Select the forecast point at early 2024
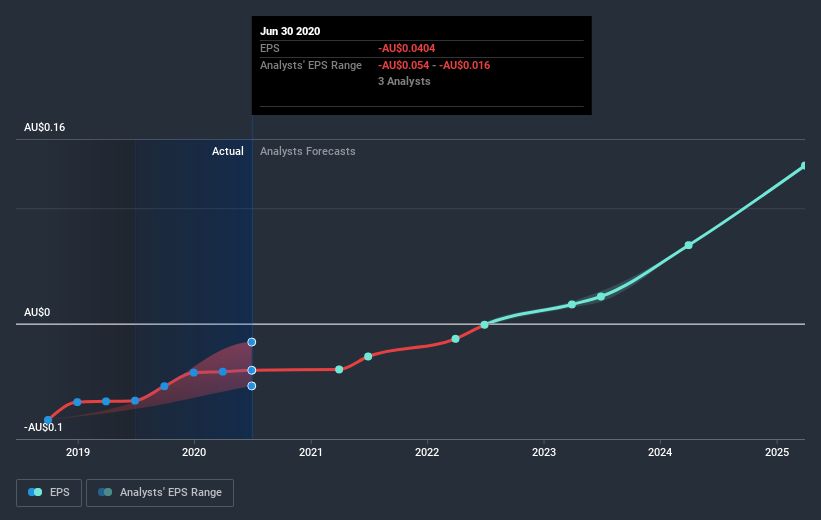 [x=689, y=245]
